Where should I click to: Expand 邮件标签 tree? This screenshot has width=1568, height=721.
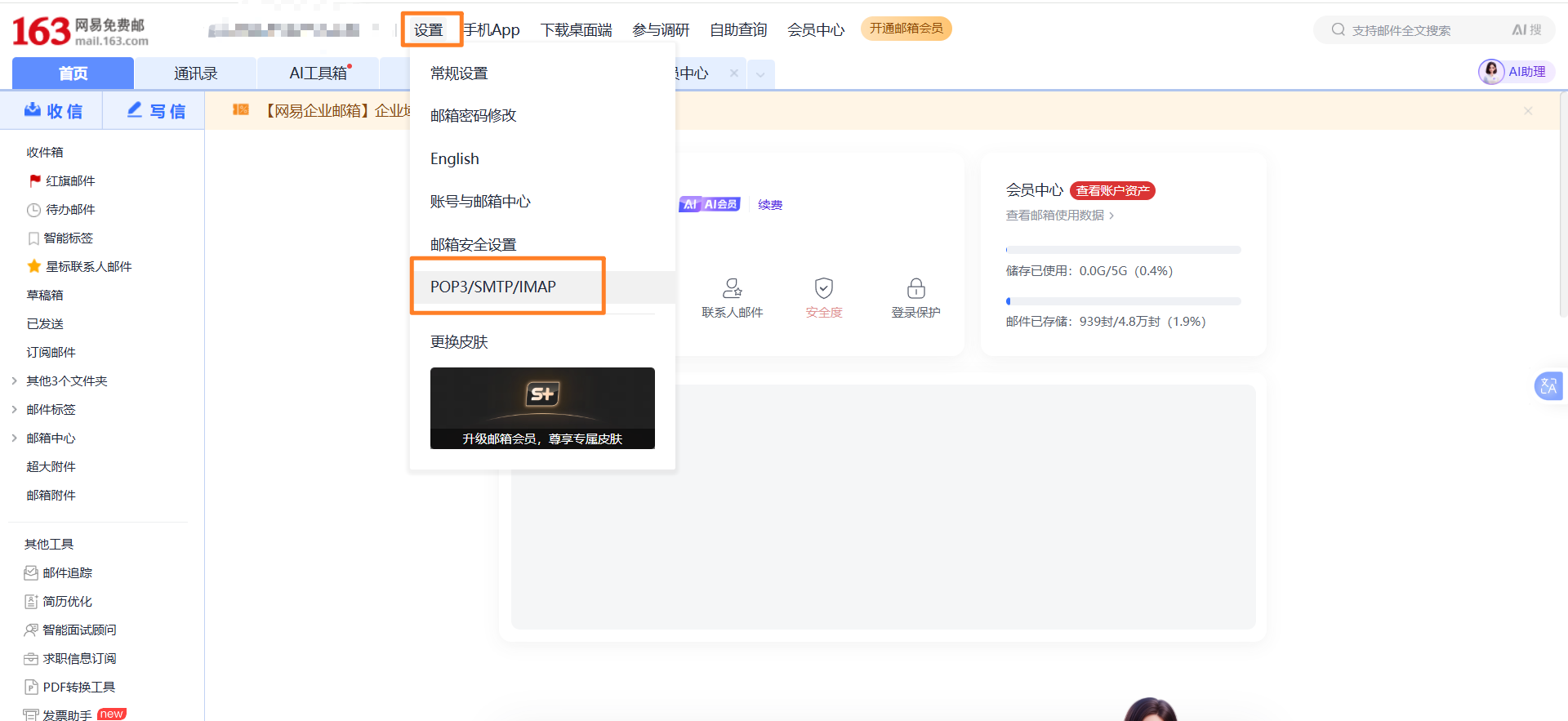pos(15,409)
